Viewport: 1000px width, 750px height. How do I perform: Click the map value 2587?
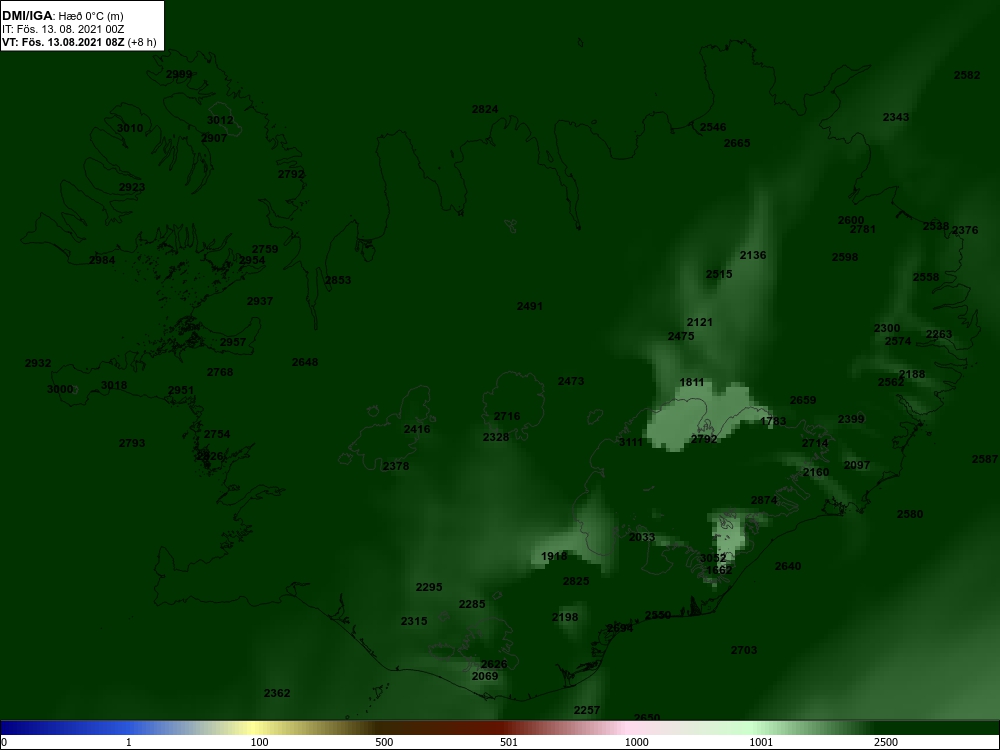pyautogui.click(x=985, y=459)
